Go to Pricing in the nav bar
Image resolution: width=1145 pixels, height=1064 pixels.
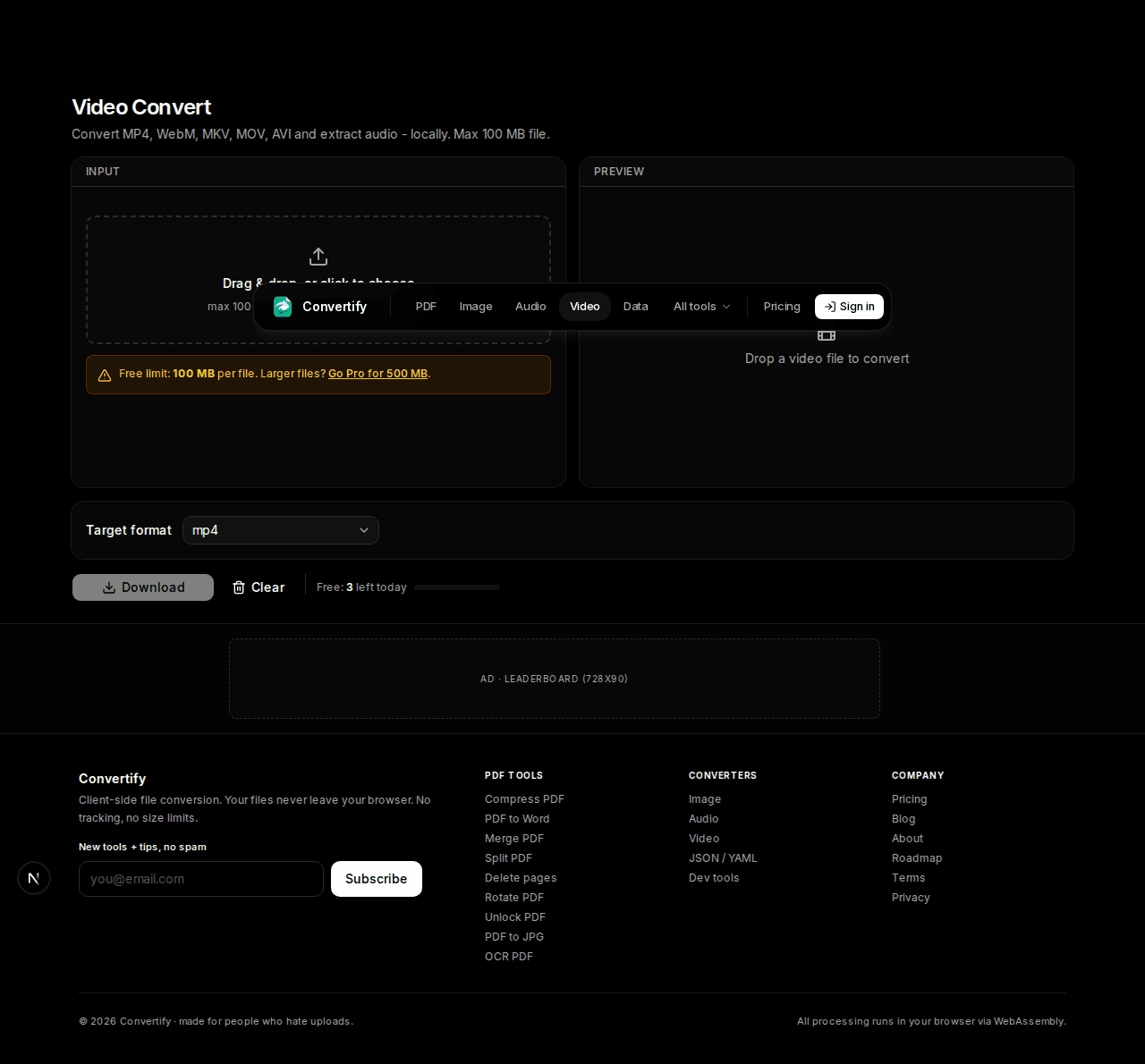[782, 307]
